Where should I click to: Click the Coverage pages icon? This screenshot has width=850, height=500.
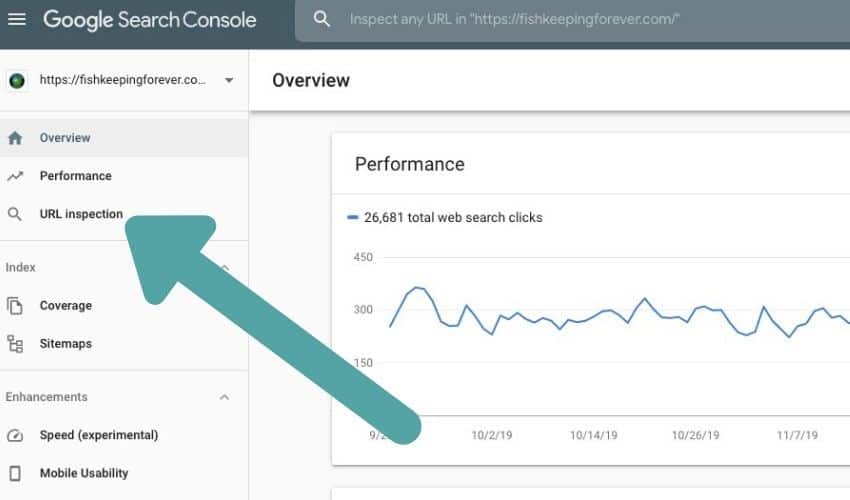[15, 306]
